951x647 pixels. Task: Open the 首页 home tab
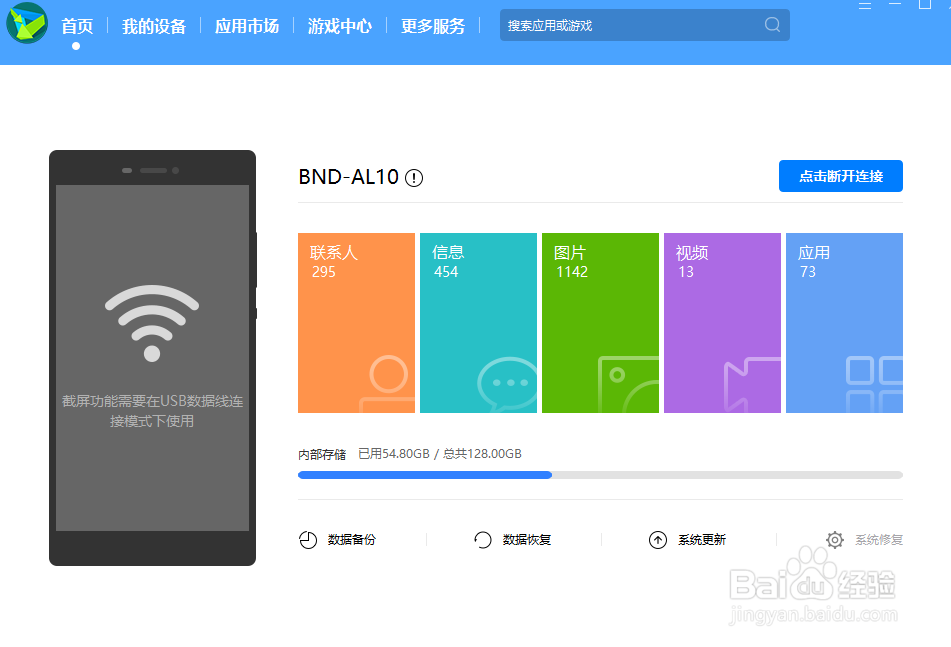click(x=77, y=26)
